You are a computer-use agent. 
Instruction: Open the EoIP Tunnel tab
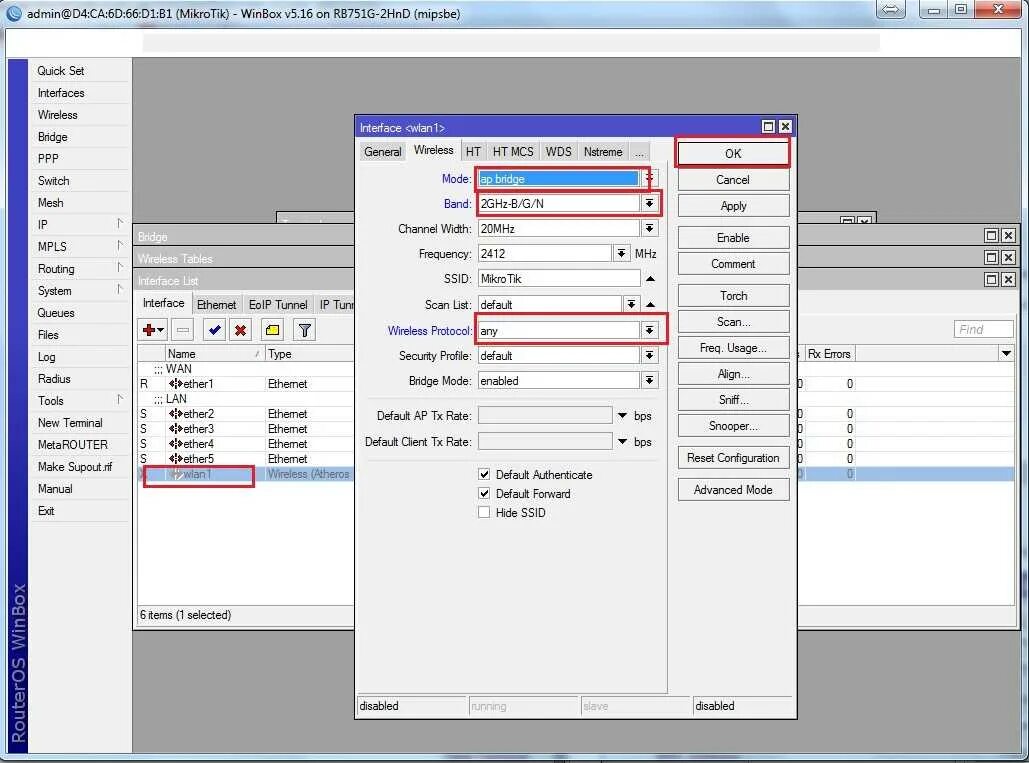278,305
